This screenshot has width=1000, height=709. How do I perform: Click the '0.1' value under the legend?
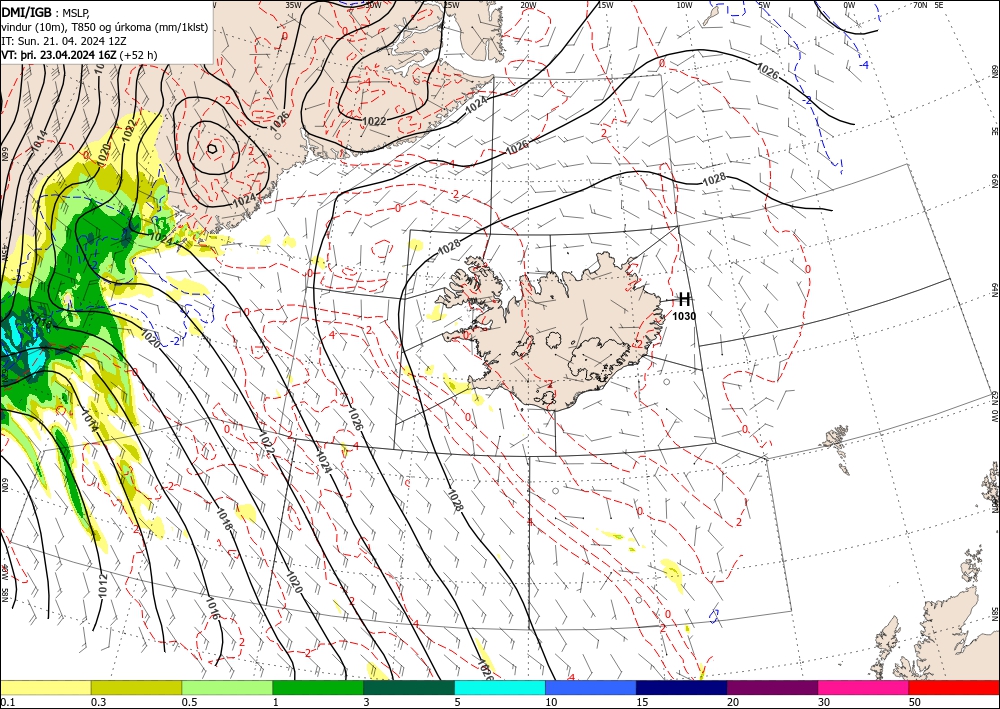[6, 702]
